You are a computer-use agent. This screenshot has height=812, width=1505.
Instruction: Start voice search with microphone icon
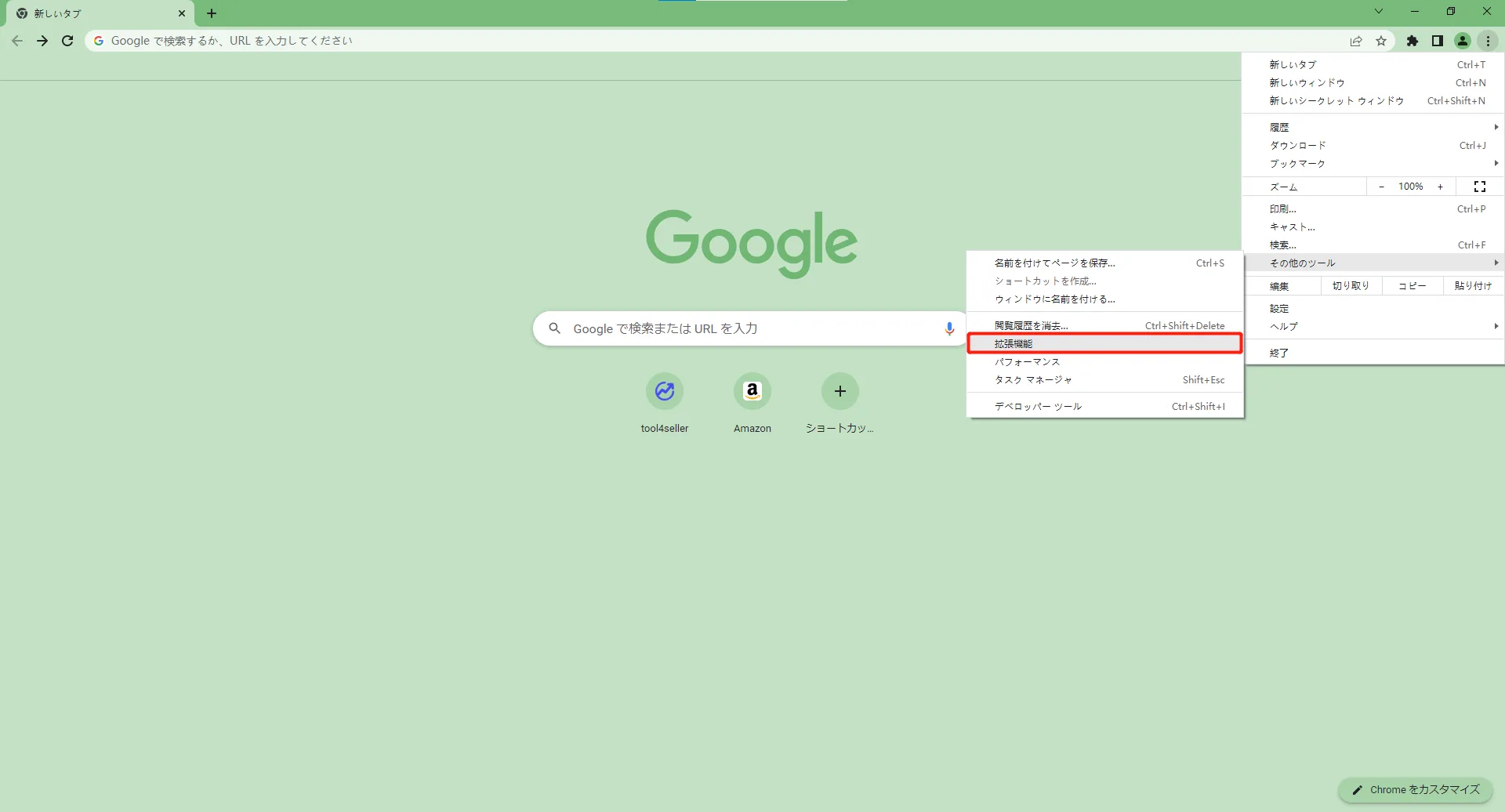949,328
